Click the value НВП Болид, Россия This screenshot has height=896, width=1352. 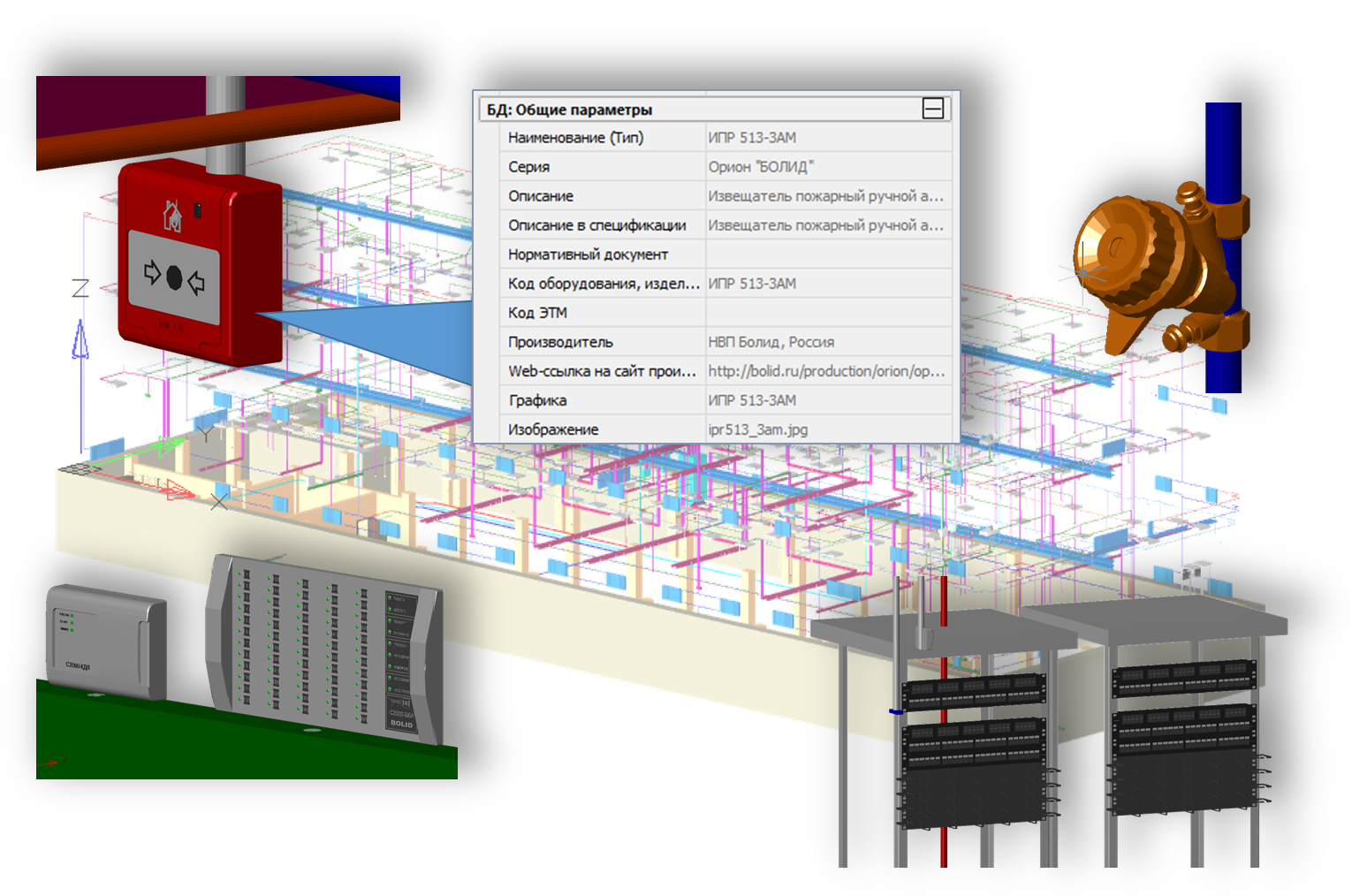coord(771,342)
